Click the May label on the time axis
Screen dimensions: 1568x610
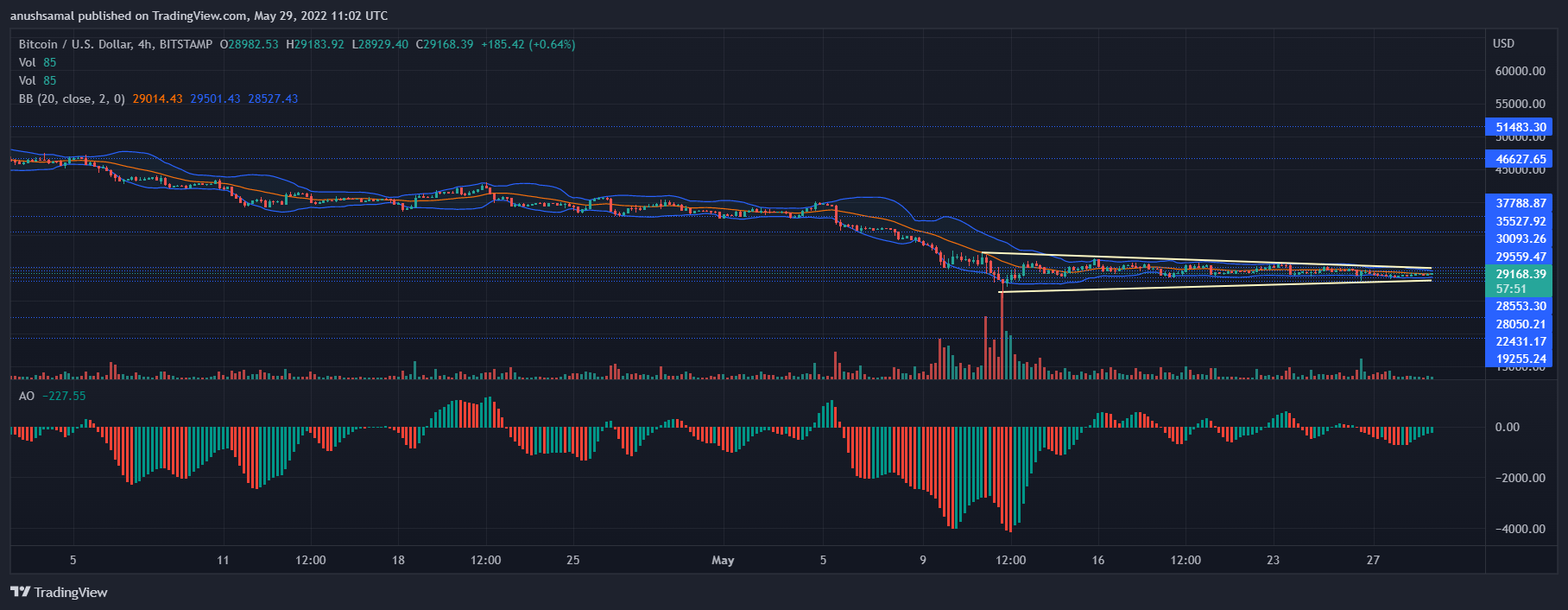[x=723, y=560]
